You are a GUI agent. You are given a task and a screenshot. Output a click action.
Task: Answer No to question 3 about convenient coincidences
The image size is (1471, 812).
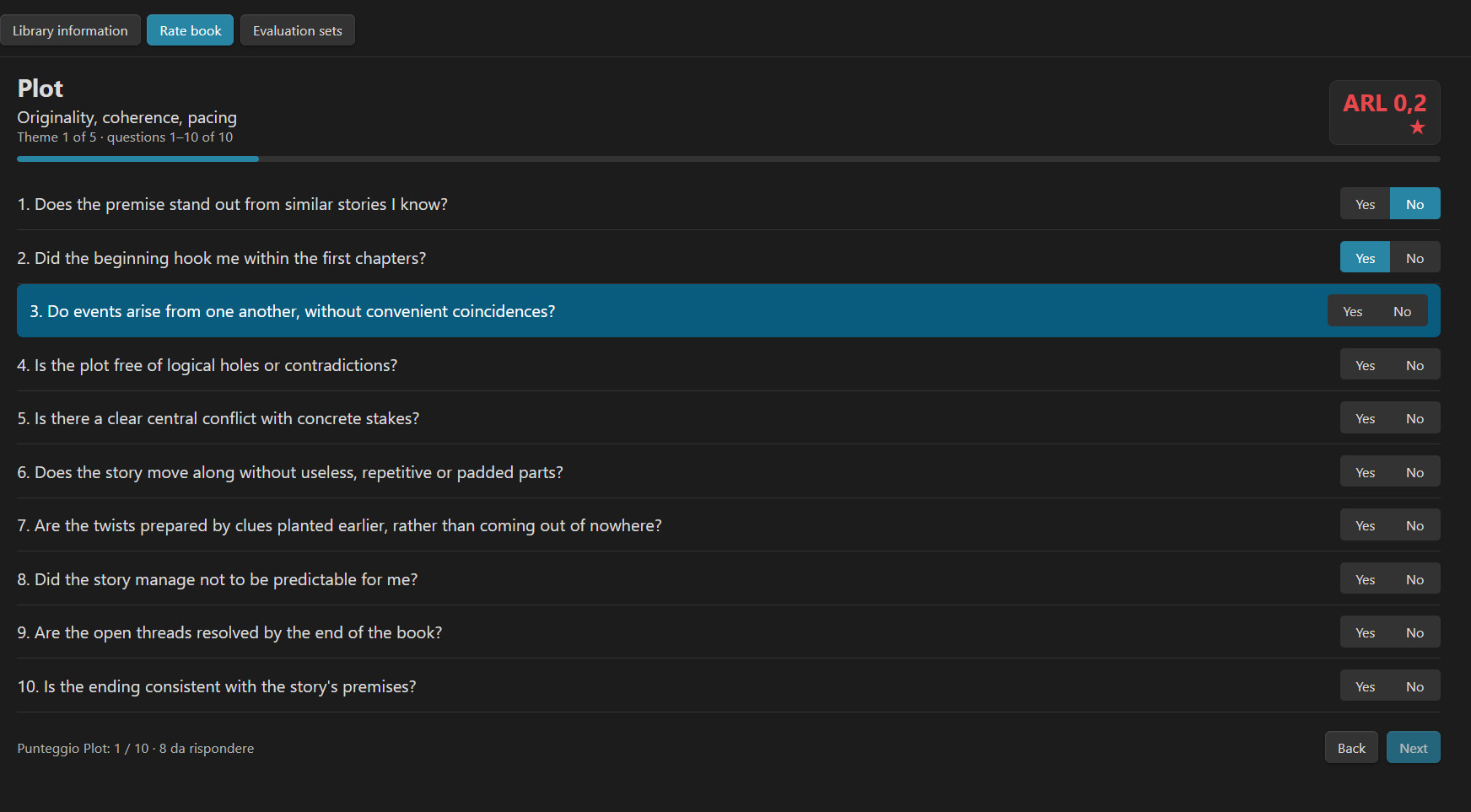coord(1402,311)
